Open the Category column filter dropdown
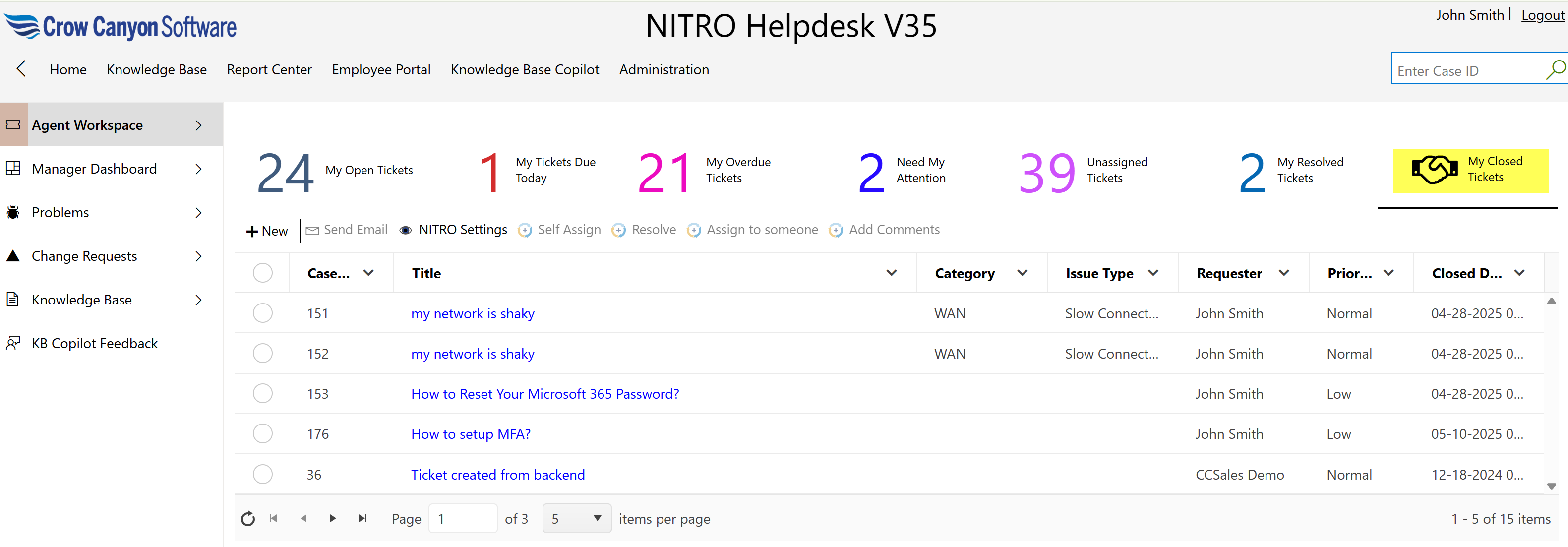Screen dimensions: 1568x547 pos(1022,273)
